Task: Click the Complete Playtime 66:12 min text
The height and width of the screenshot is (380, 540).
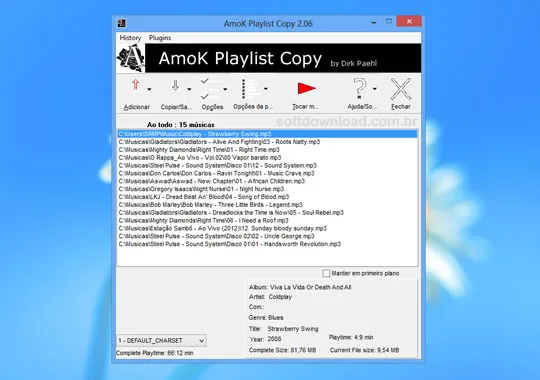Action: click(x=155, y=353)
